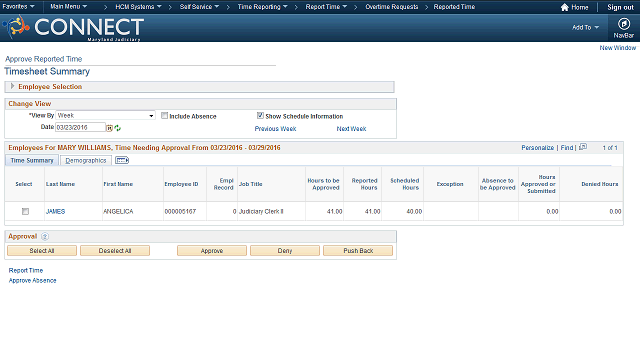Viewport: 640px width, 360px height.
Task: Open Time Reporting breadcrumb dropdown
Action: (262, 7)
